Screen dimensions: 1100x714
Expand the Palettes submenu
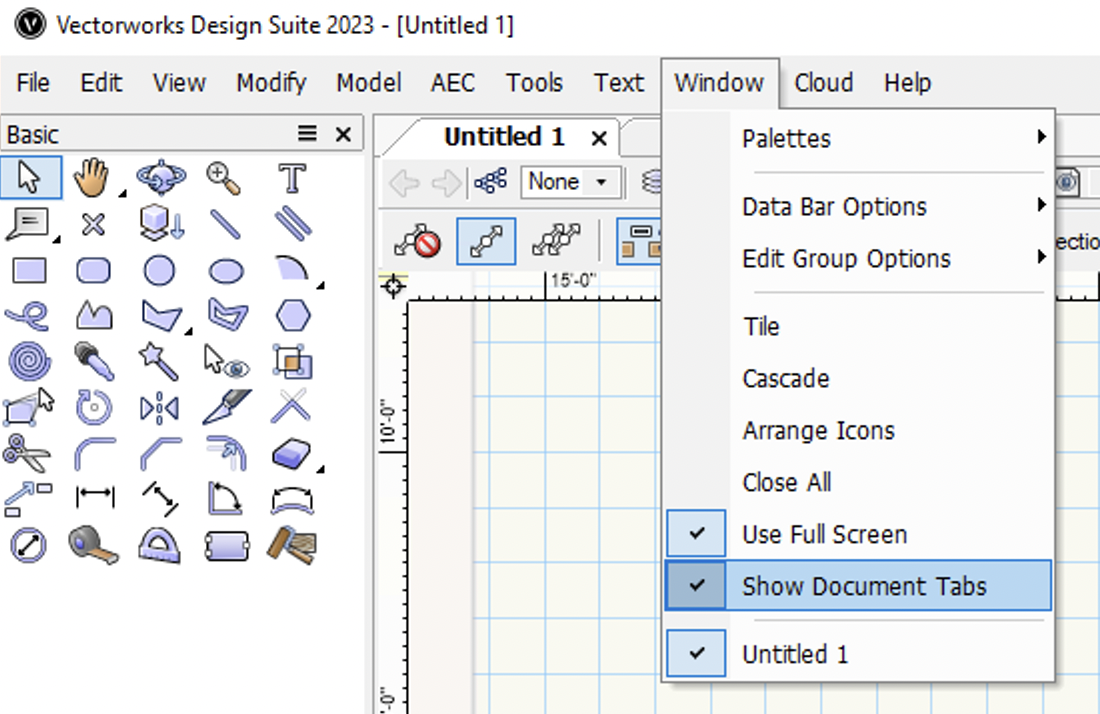[788, 138]
